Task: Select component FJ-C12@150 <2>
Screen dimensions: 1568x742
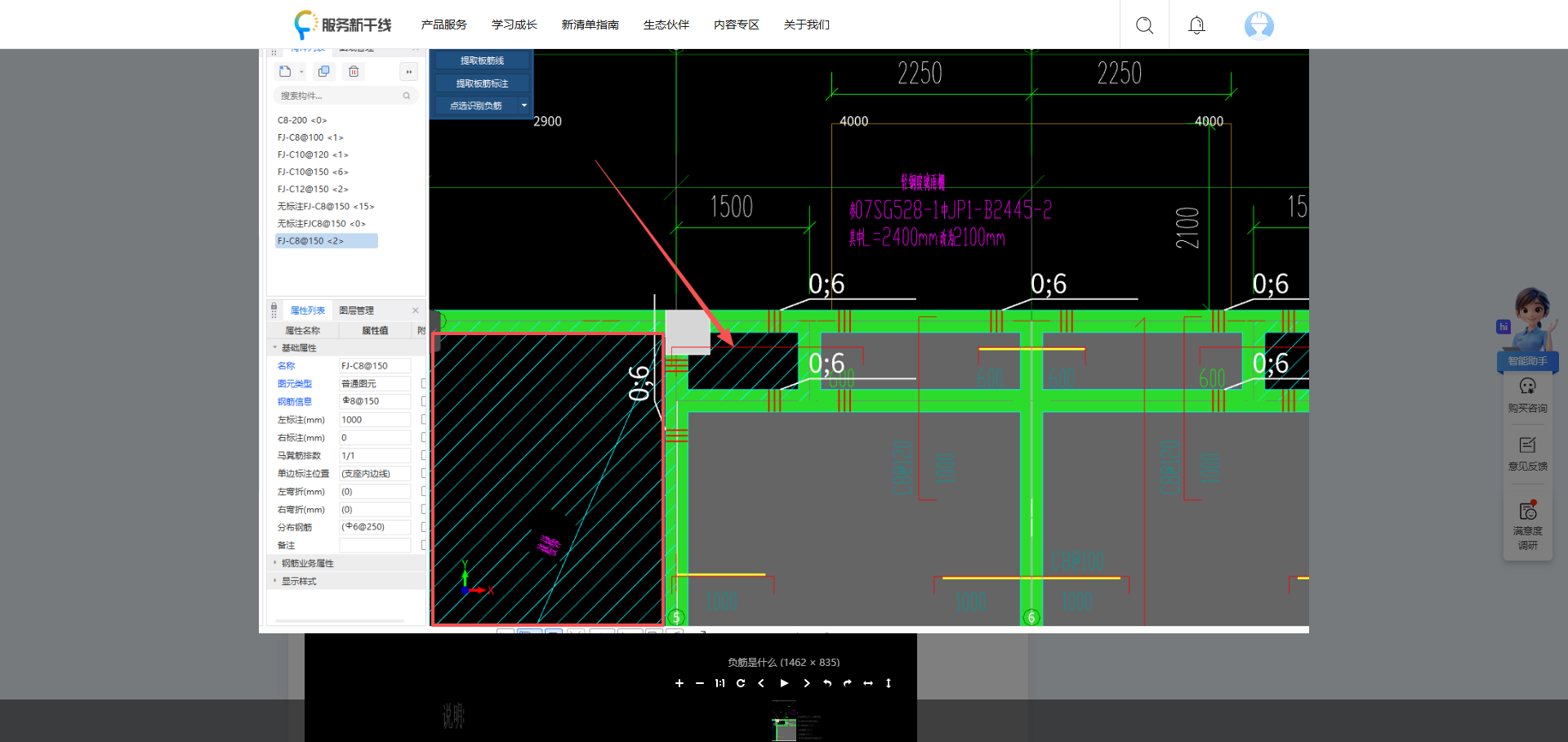Action: coord(313,189)
